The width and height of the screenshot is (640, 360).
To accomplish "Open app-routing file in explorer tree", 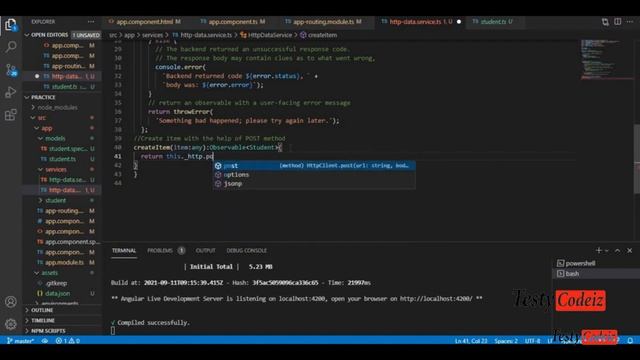I will [64, 211].
